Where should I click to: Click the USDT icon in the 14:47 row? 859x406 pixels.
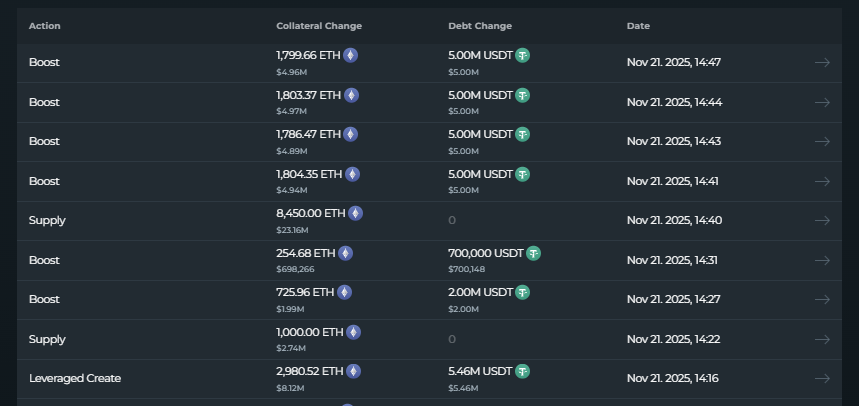tap(522, 56)
